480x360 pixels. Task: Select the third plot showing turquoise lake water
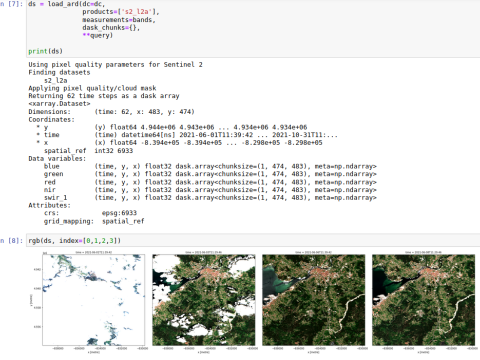(x=313, y=300)
